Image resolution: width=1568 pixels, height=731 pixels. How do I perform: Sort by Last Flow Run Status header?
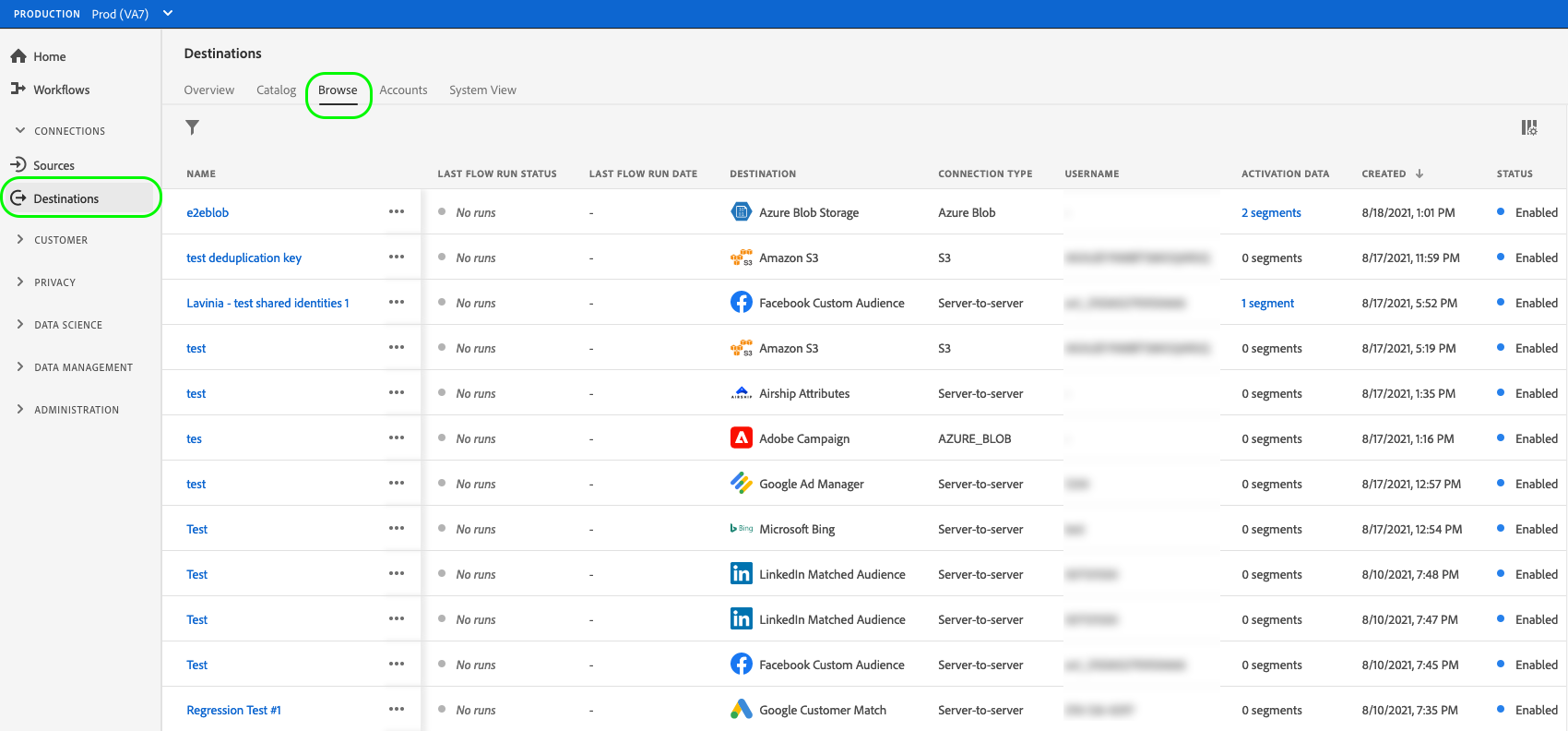click(x=497, y=174)
